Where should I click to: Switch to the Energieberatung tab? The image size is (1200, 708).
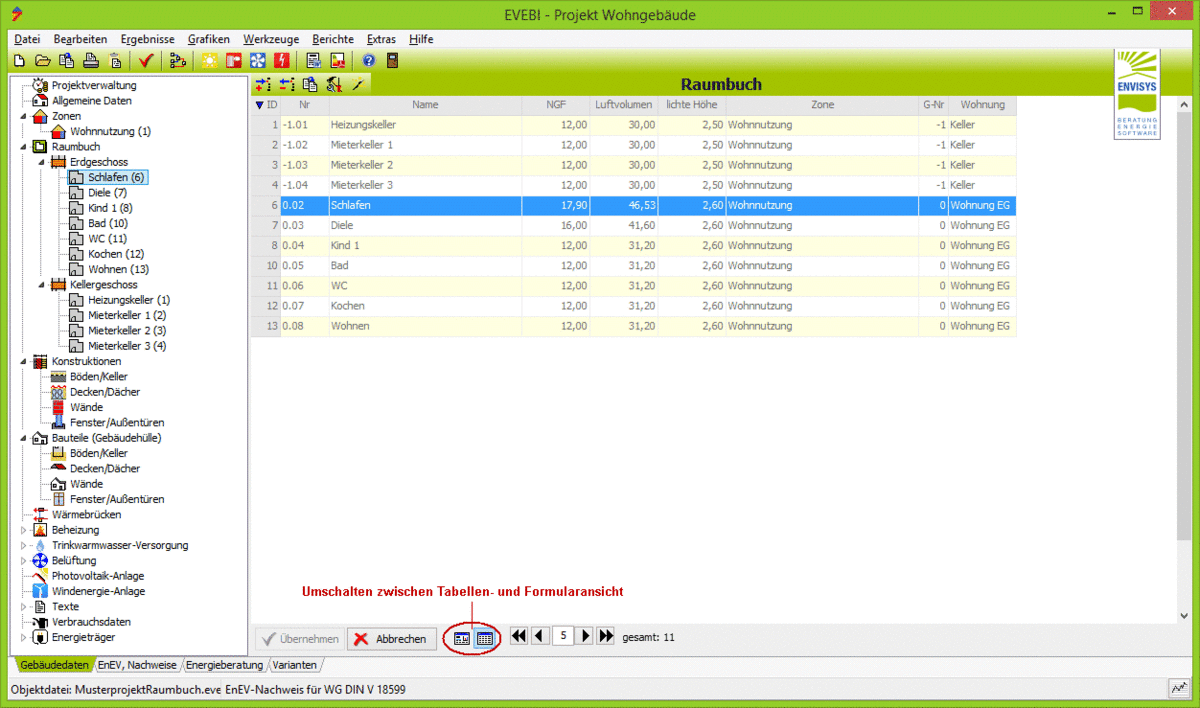click(x=224, y=665)
